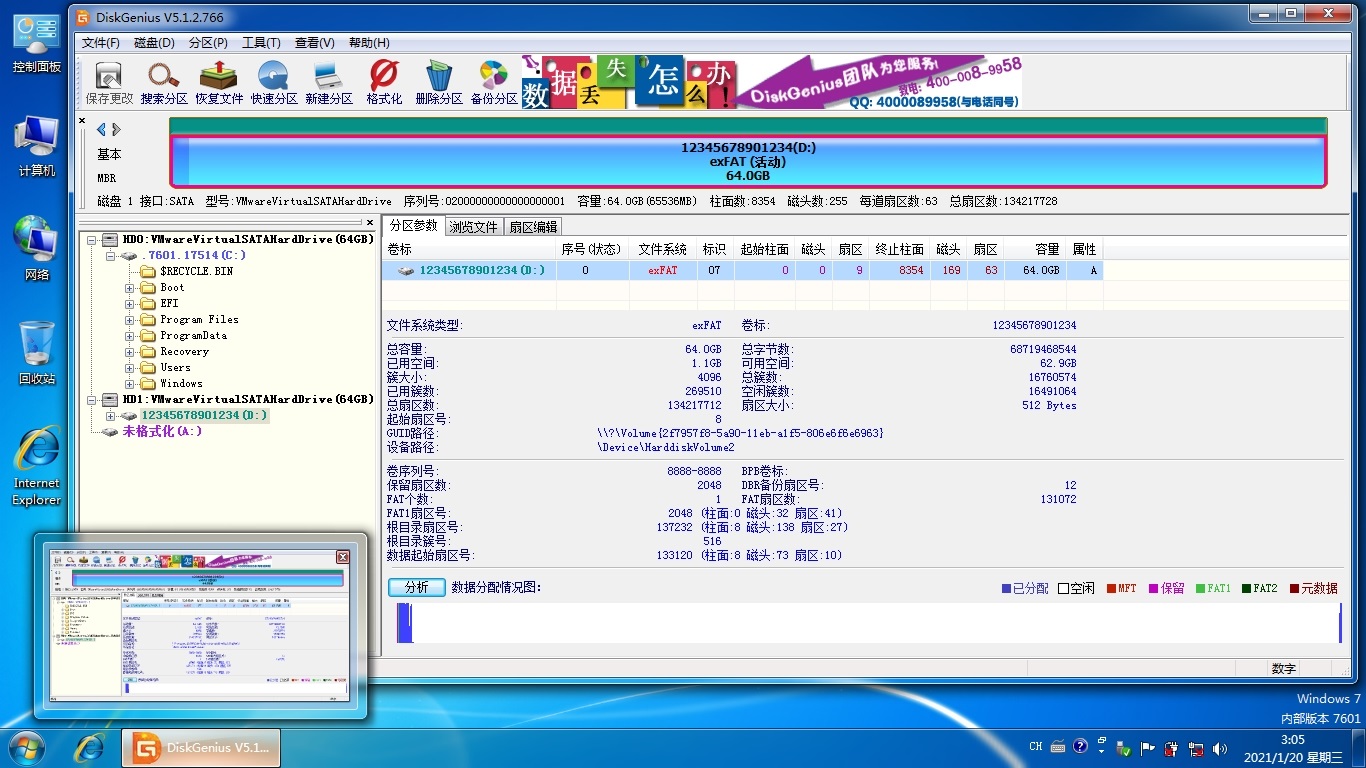Click the volume speaker tray icon
Image resolution: width=1366 pixels, height=768 pixels.
[x=1220, y=748]
